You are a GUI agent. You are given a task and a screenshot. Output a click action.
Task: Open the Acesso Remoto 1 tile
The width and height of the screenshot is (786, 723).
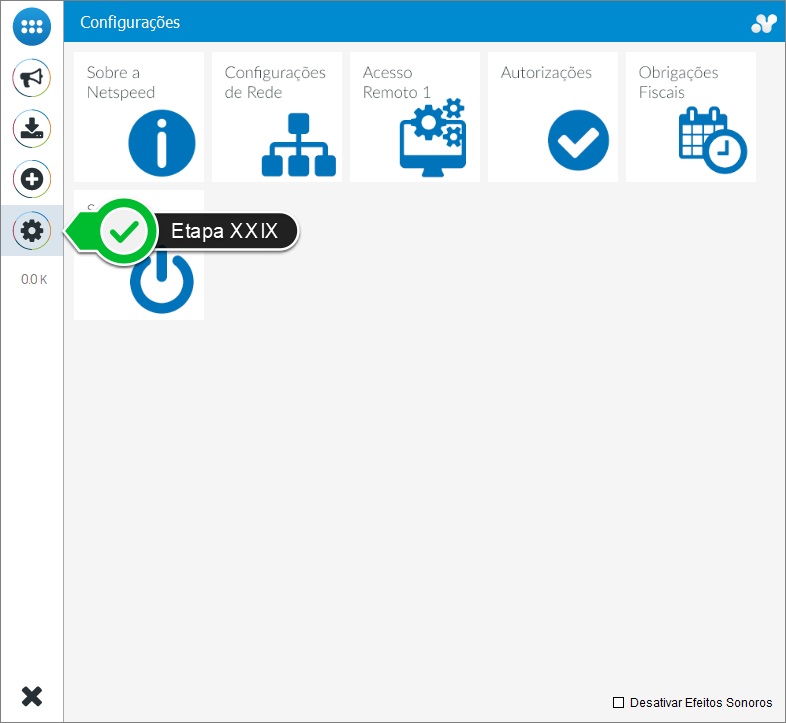(x=415, y=117)
